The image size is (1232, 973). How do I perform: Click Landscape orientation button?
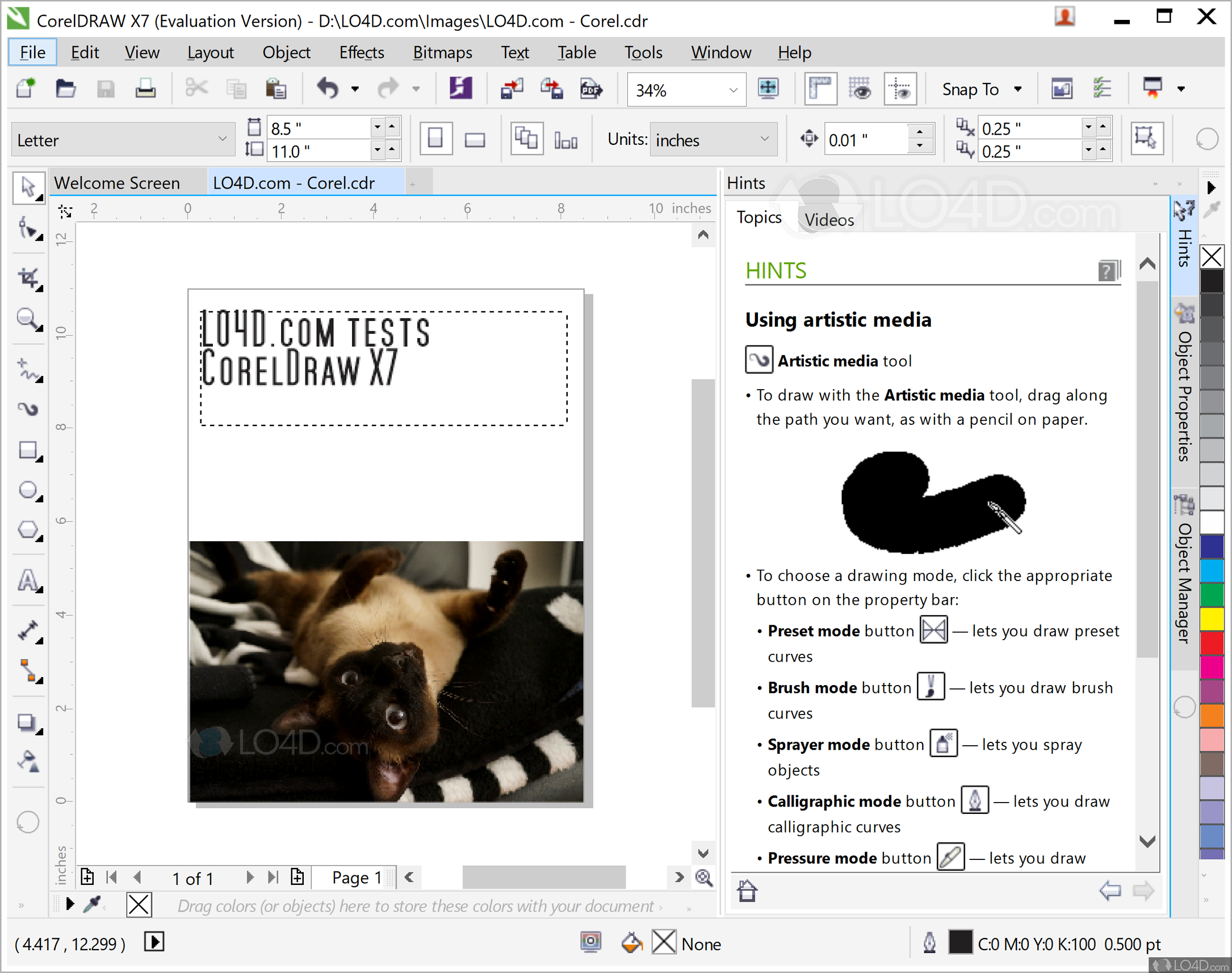474,140
